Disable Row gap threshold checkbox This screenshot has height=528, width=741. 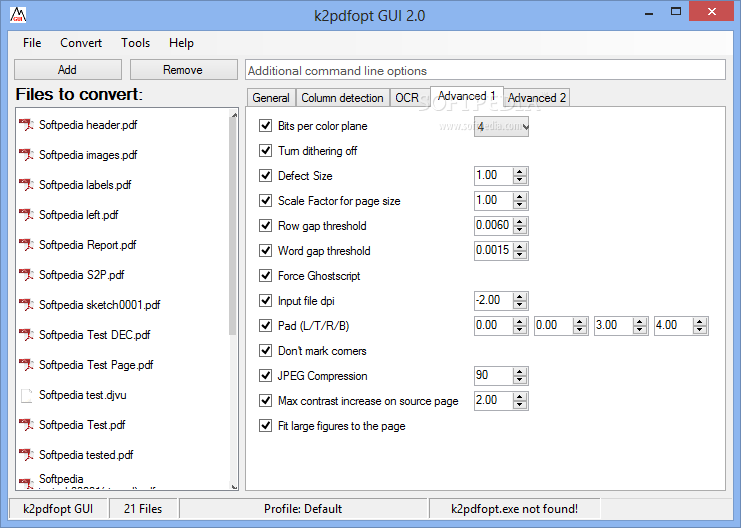tap(266, 225)
